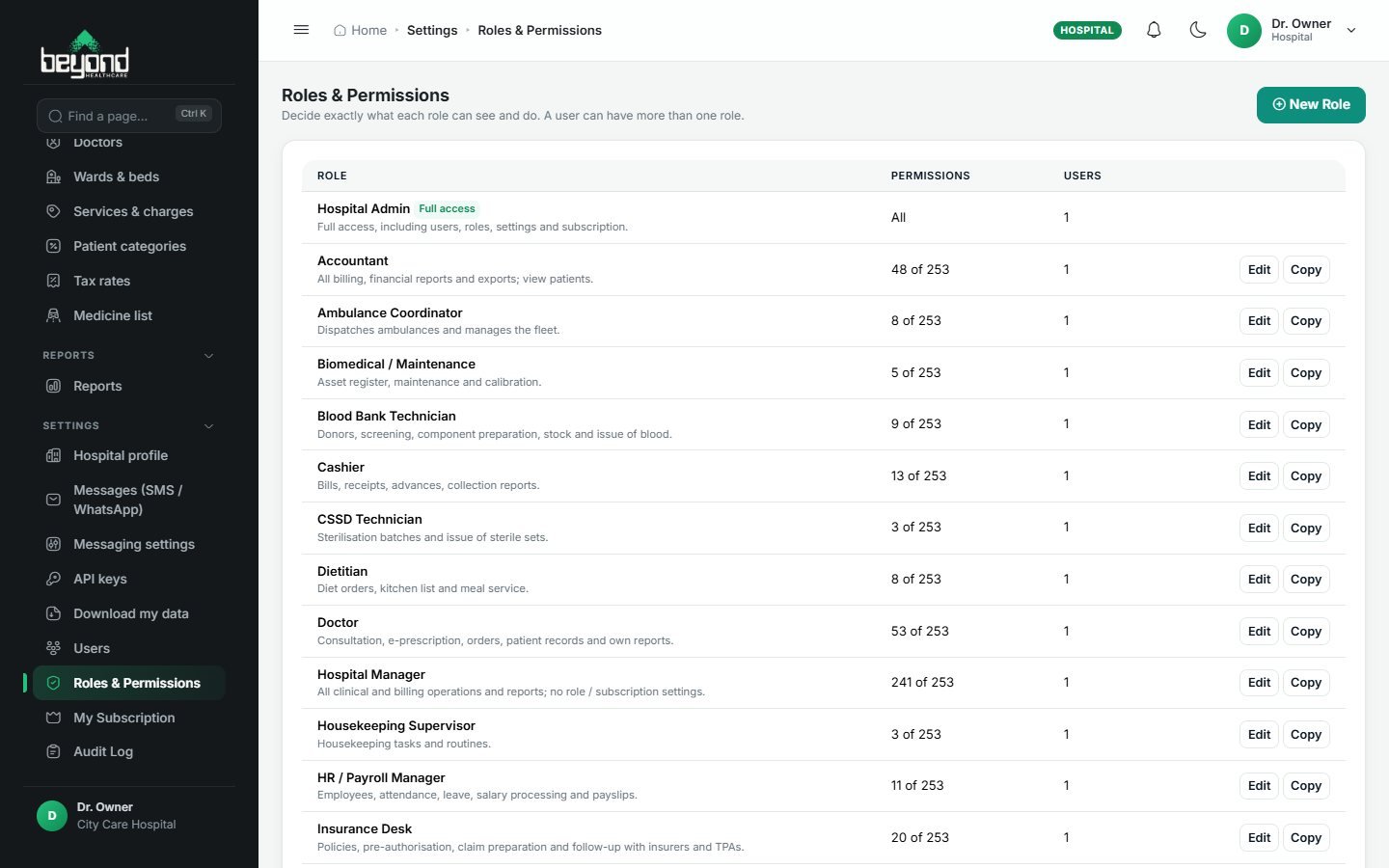This screenshot has height=868, width=1389.
Task: Edit the Accountant role
Action: 1259,270
